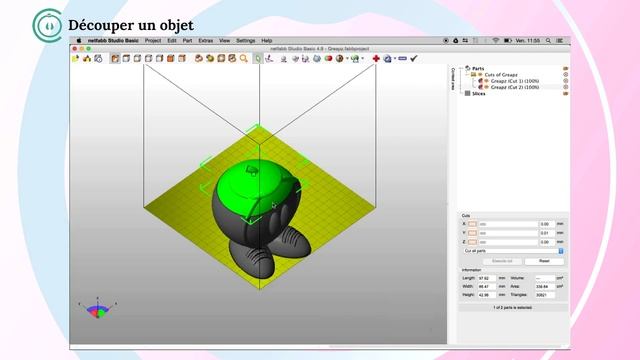Click the open project folder icon
This screenshot has height=360, width=640.
[76, 59]
